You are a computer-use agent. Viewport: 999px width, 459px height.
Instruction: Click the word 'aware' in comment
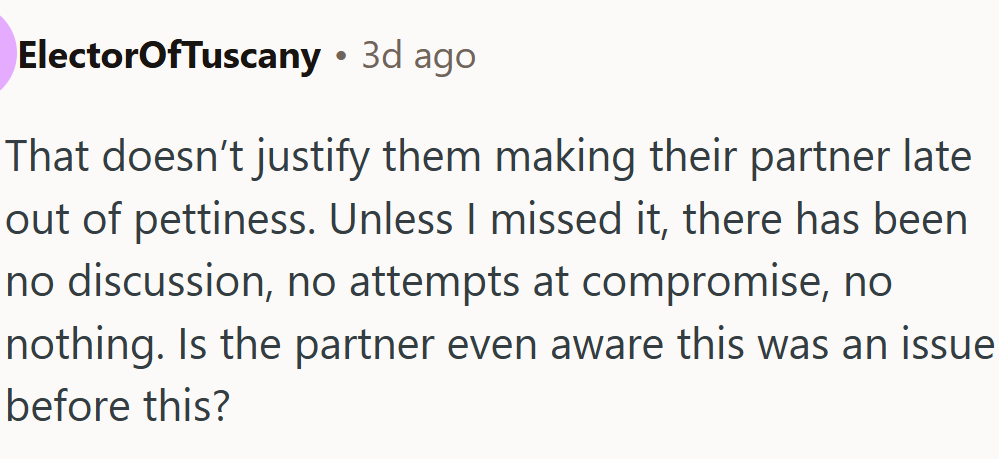[614, 345]
